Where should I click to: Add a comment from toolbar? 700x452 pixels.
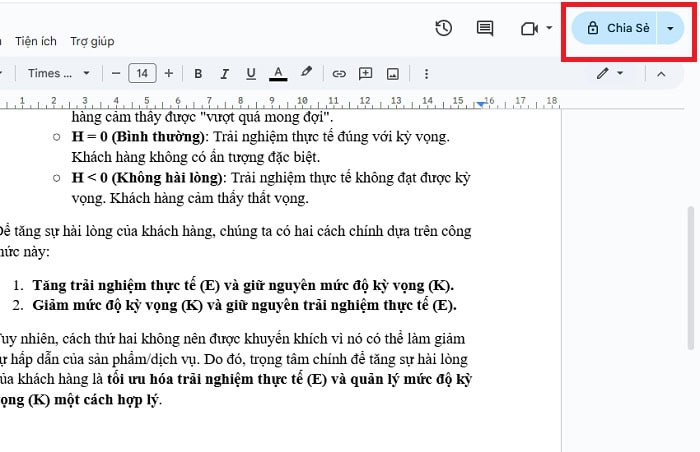point(366,74)
